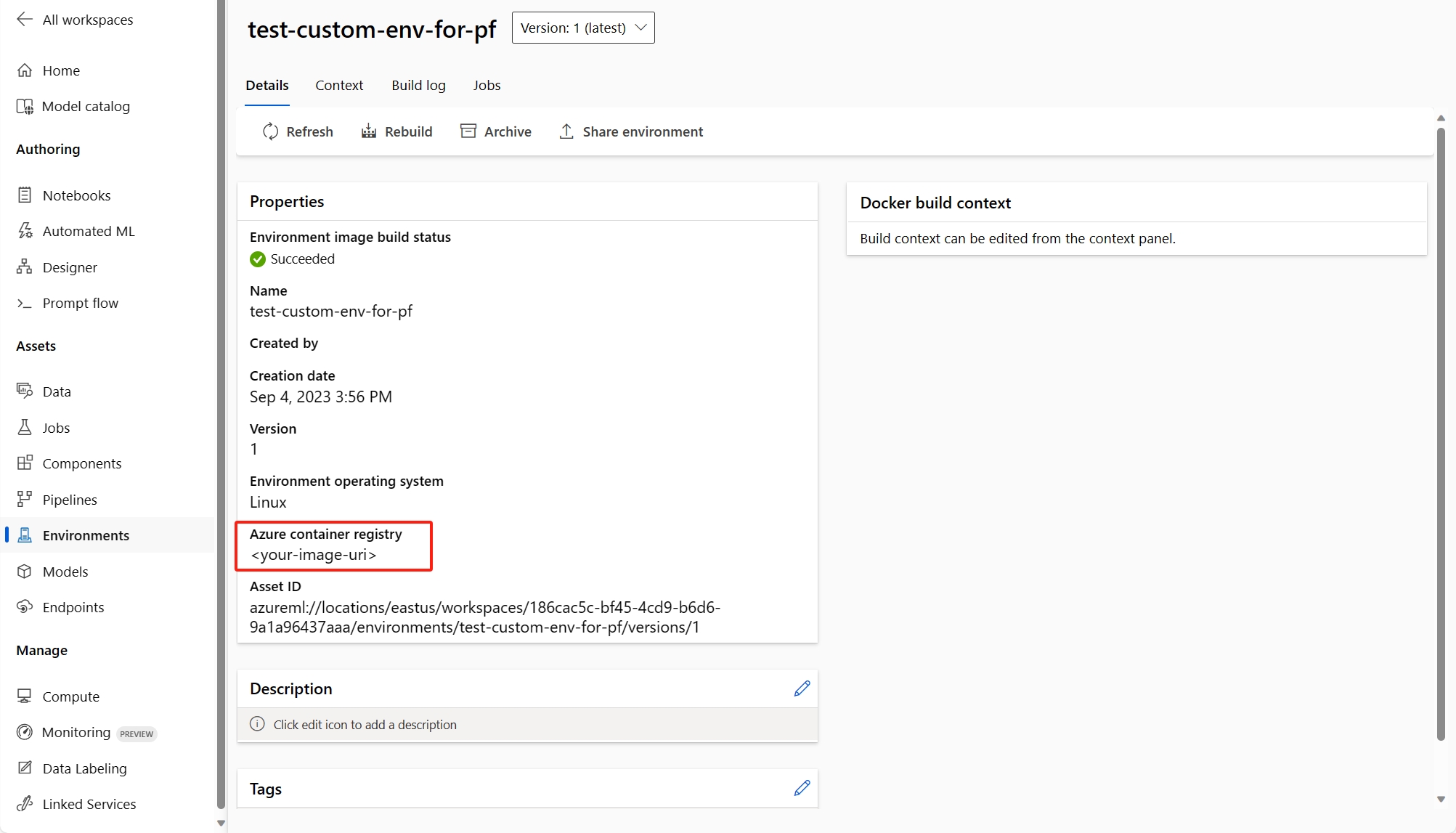Open Compute under Manage section
1456x833 pixels.
(70, 696)
